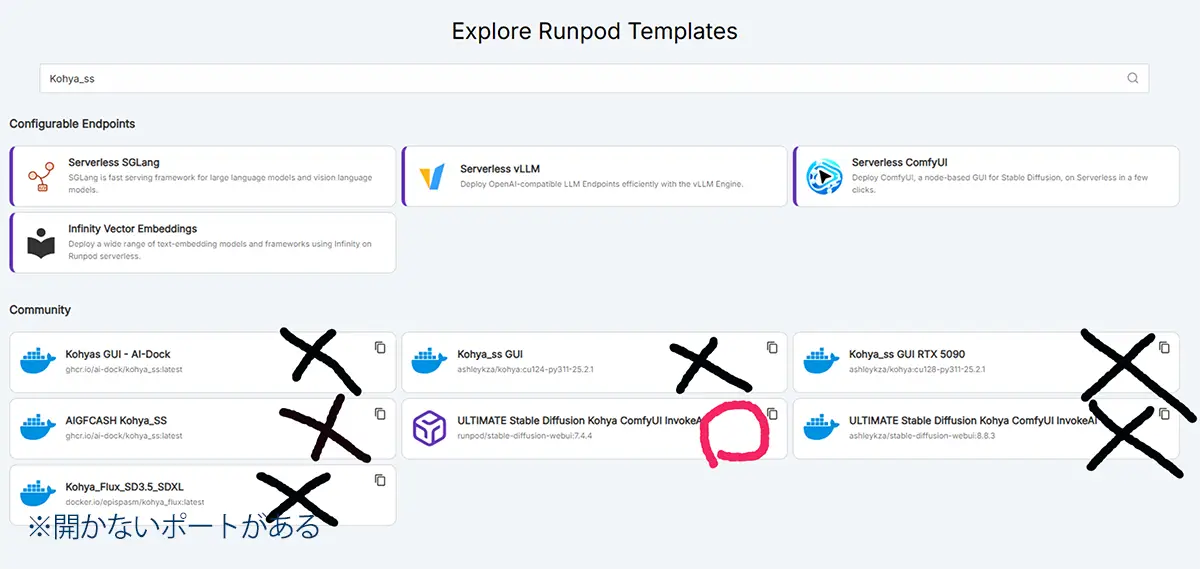Screen dimensions: 1200x569
Task: Click the Docker icon of AIGFCASH Kohya_SS
Action: (40, 429)
